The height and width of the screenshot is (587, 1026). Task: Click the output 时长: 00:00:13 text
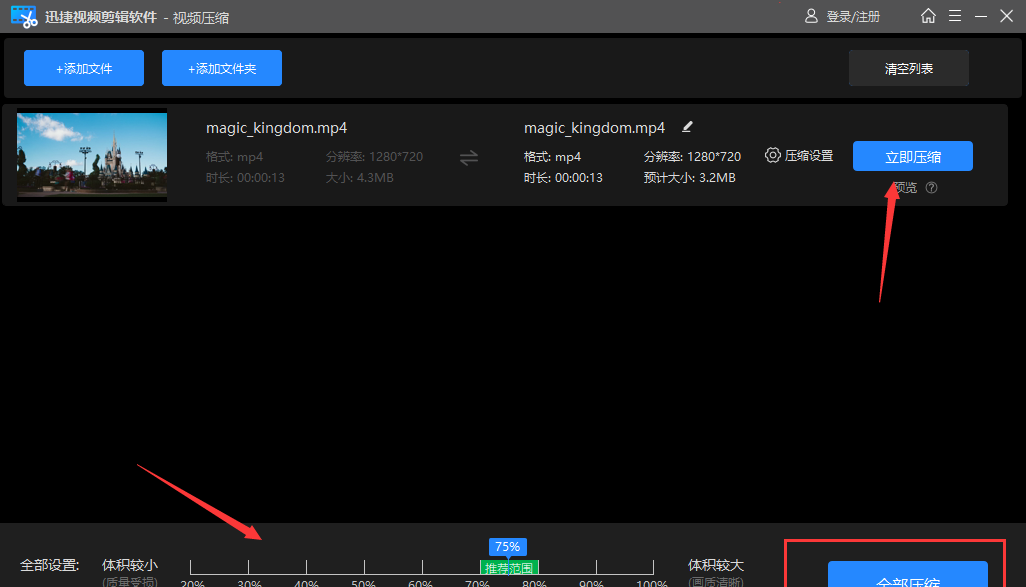[563, 177]
